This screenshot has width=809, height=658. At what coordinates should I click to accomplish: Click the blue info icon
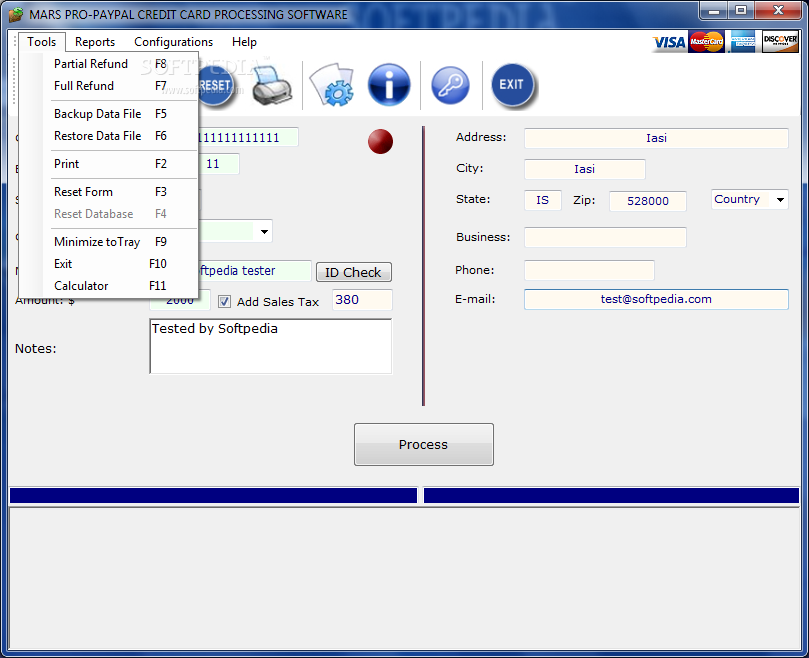click(x=389, y=85)
